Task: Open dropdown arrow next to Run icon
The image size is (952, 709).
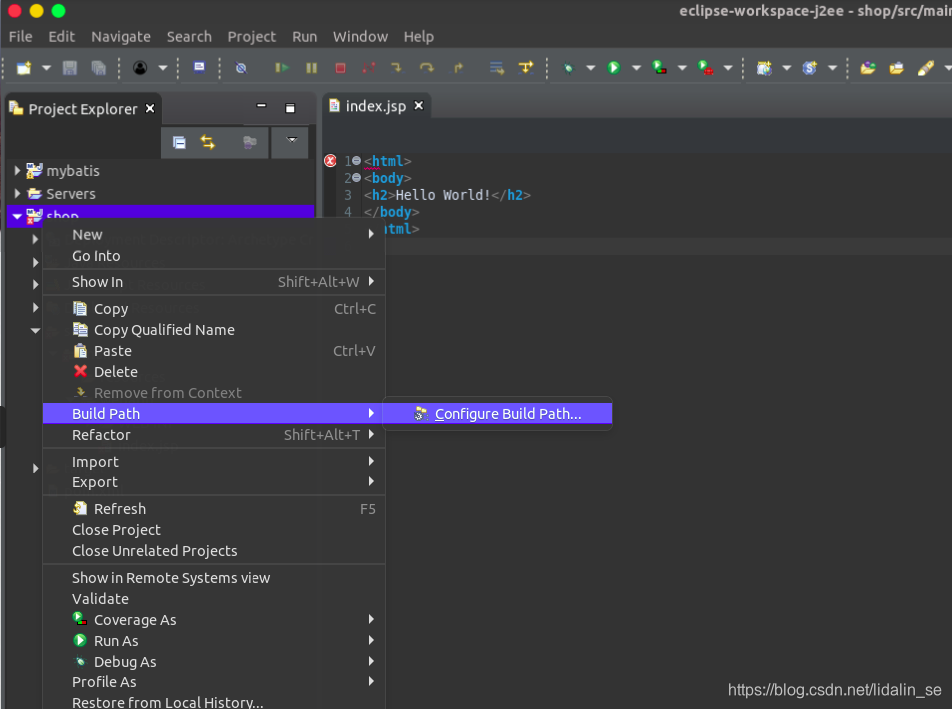Action: pyautogui.click(x=636, y=67)
